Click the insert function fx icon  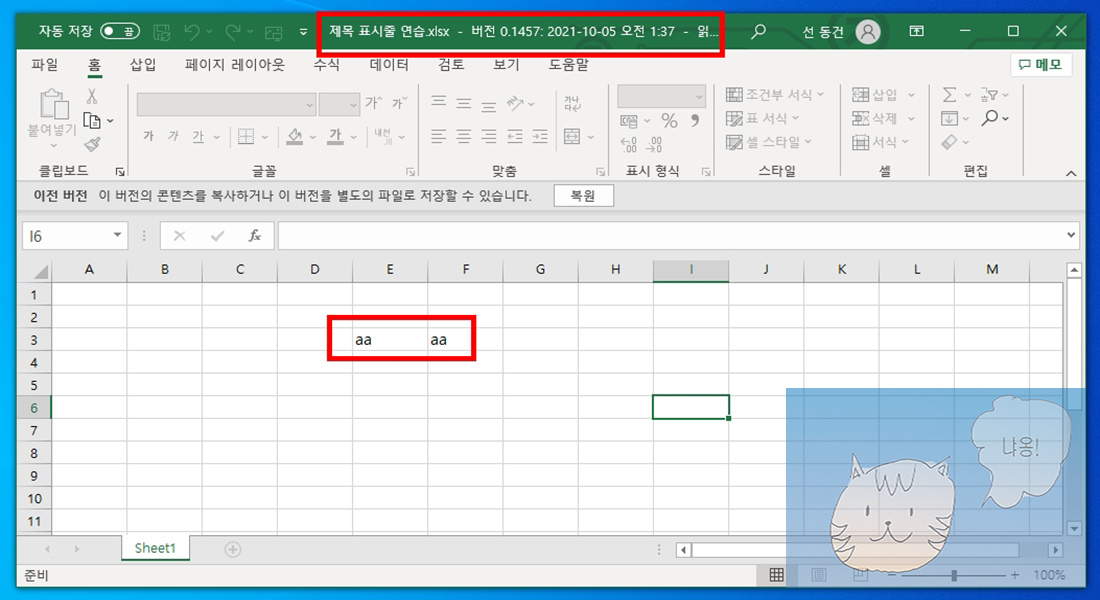(x=255, y=236)
